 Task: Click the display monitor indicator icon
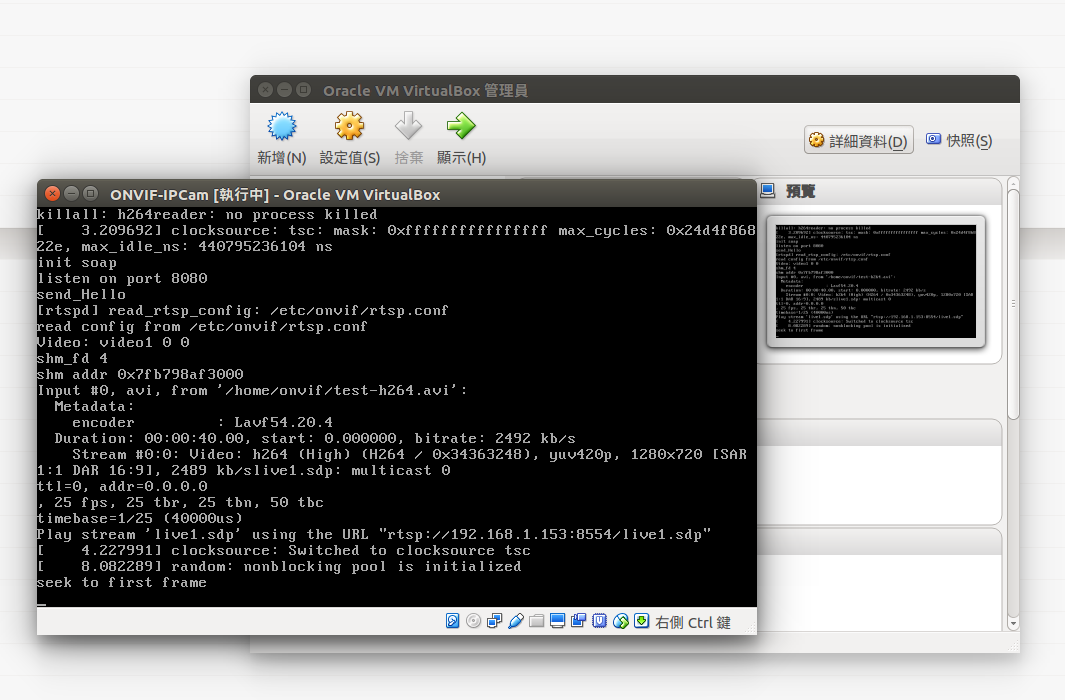coord(558,621)
